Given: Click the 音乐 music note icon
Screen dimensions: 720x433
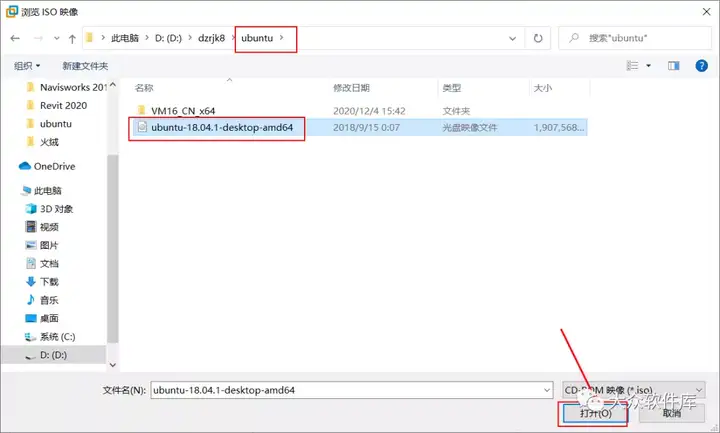Looking at the screenshot, I should tap(31, 299).
